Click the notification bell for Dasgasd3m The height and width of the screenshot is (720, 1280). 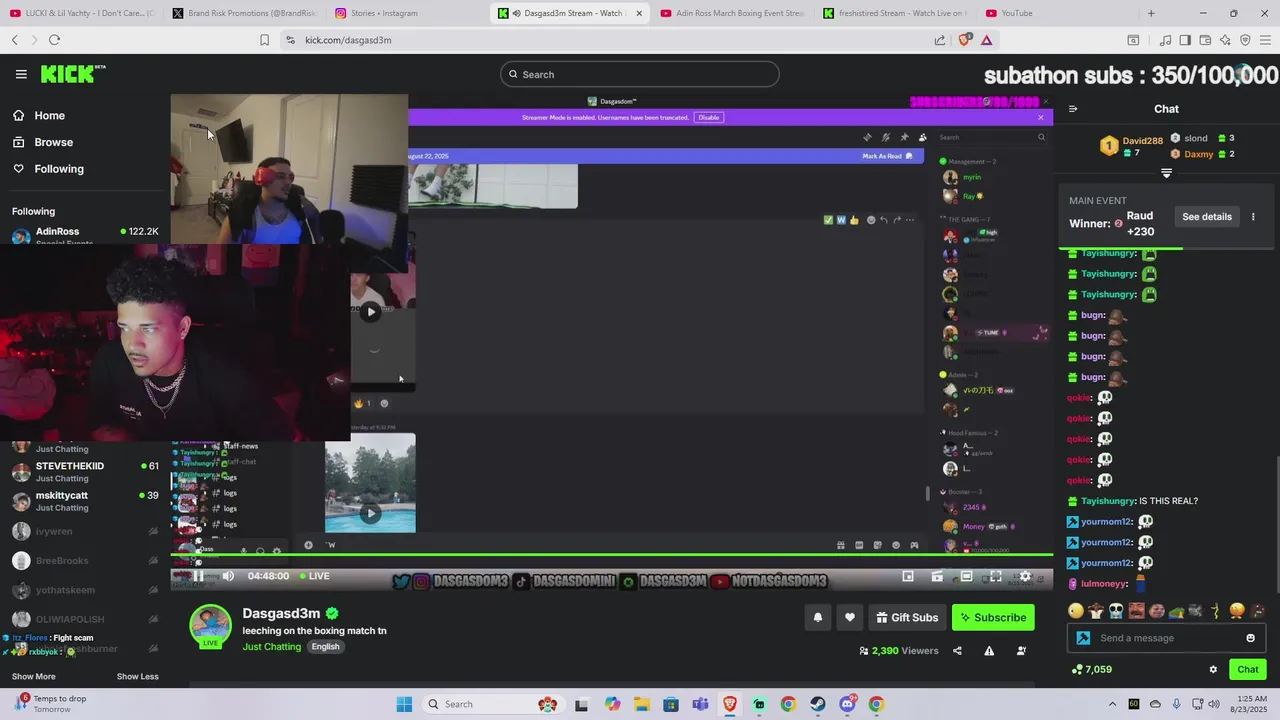point(818,618)
